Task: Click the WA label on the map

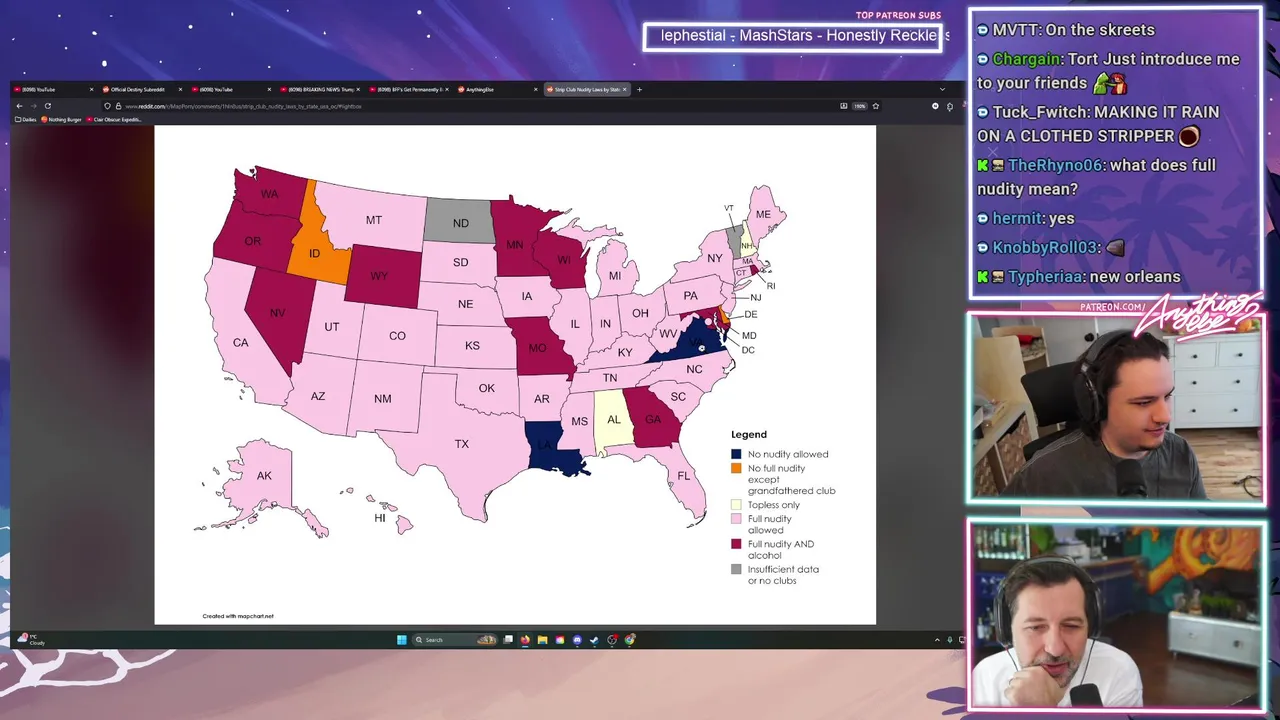Action: pyautogui.click(x=269, y=194)
